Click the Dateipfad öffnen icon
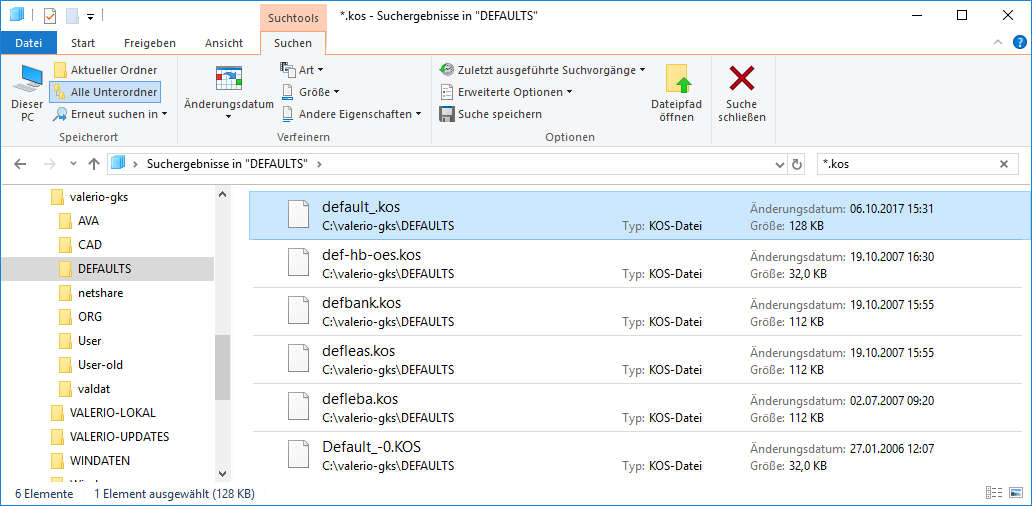This screenshot has height=506, width=1032. 676,93
